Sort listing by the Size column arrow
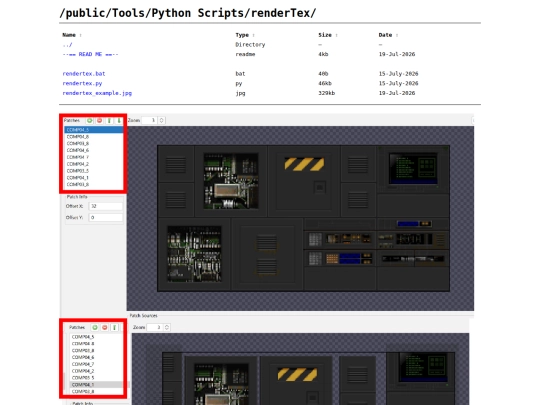 [x=336, y=35]
